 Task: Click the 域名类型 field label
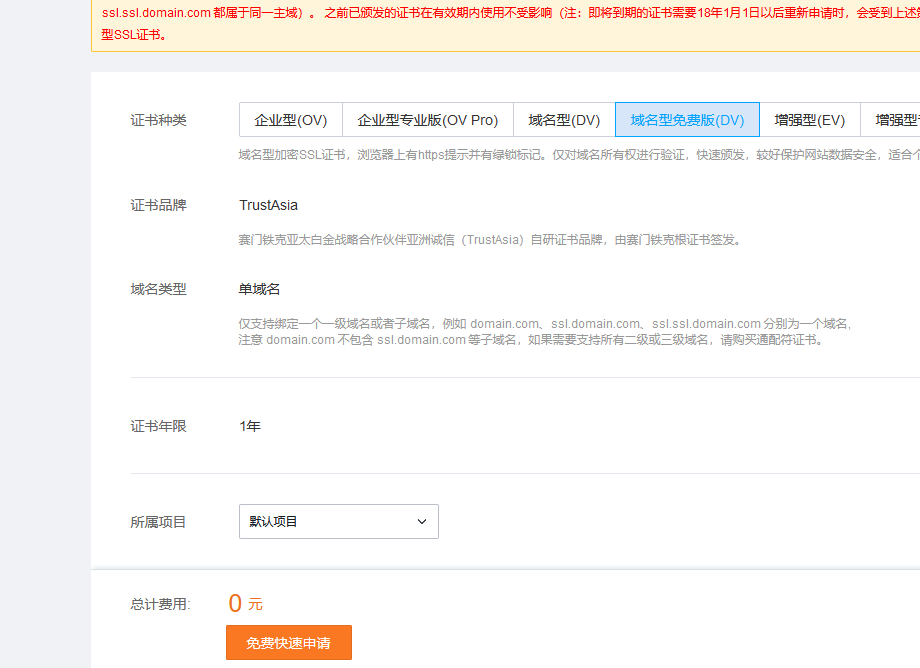coord(158,289)
